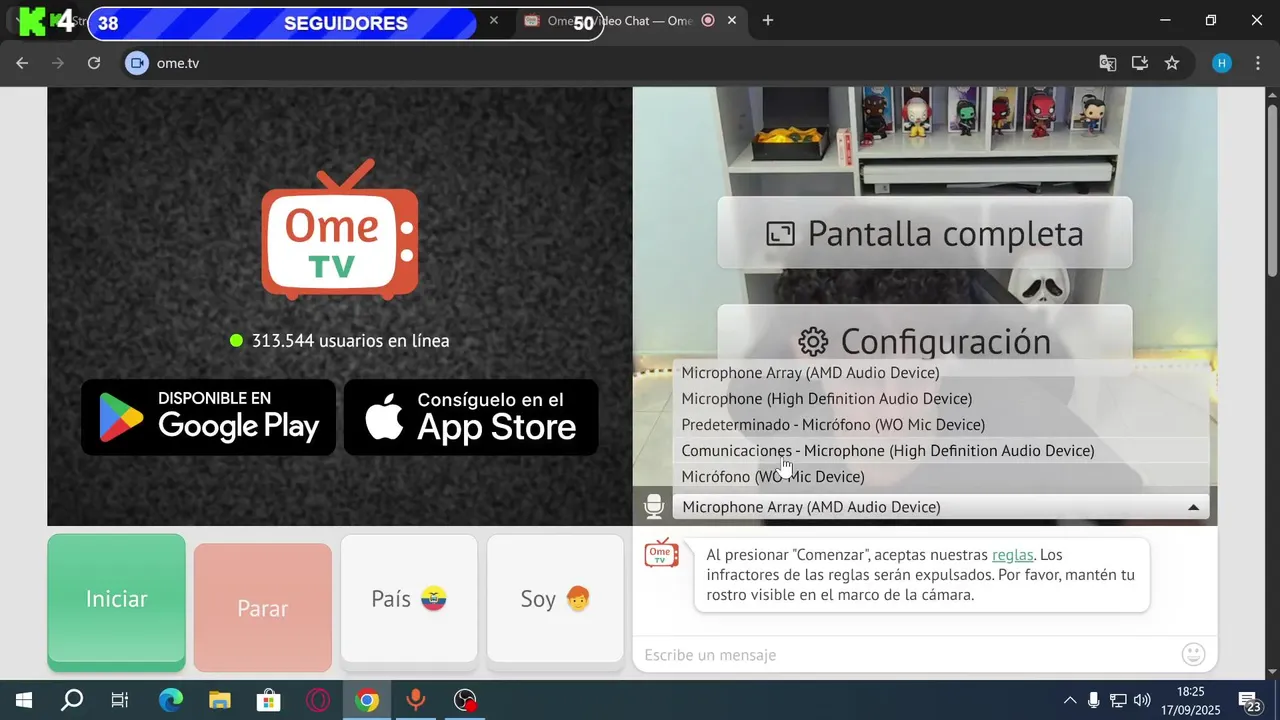1280x720 pixels.
Task: Choose Comunicaciones - Microphone (High Definition Audio Device)
Action: 941,451
